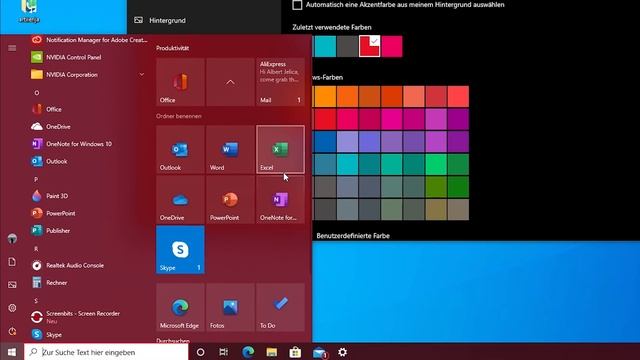The image size is (640, 360).
Task: Click the Power icon in Start sidebar
Action: tap(12, 331)
